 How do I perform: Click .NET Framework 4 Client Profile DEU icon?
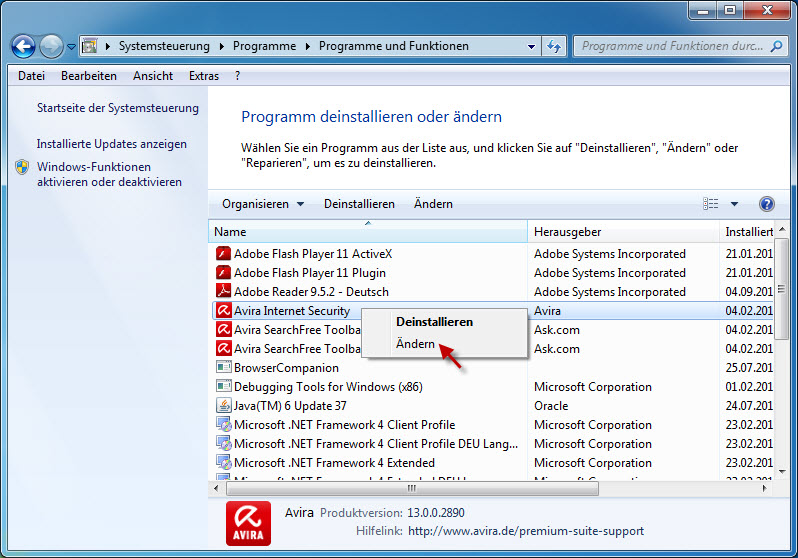223,443
